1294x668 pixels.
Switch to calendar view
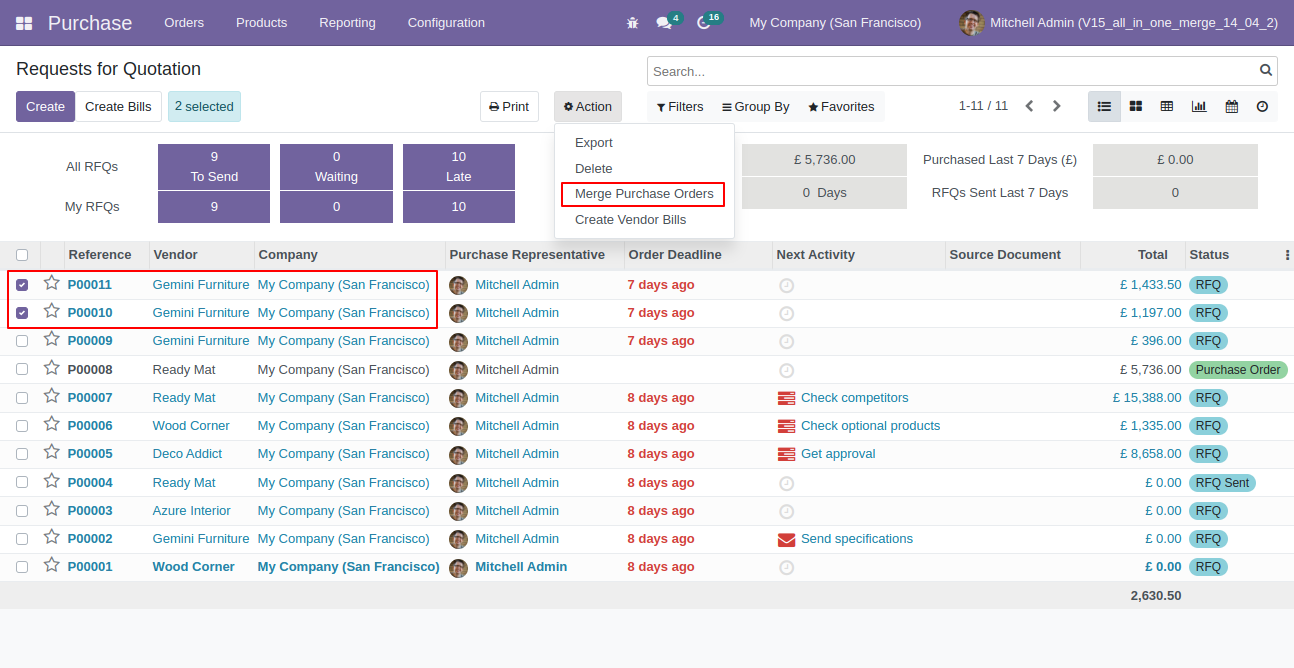[1231, 106]
